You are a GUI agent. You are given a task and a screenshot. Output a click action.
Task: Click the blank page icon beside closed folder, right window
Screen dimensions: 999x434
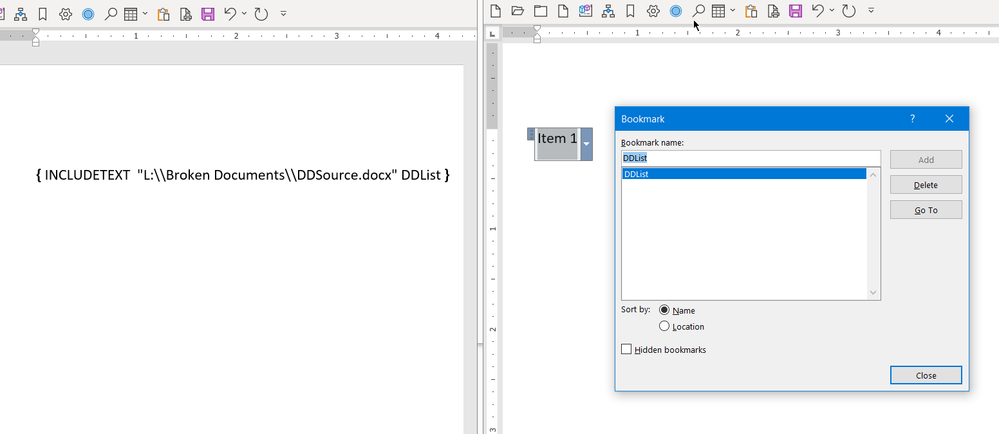(563, 11)
